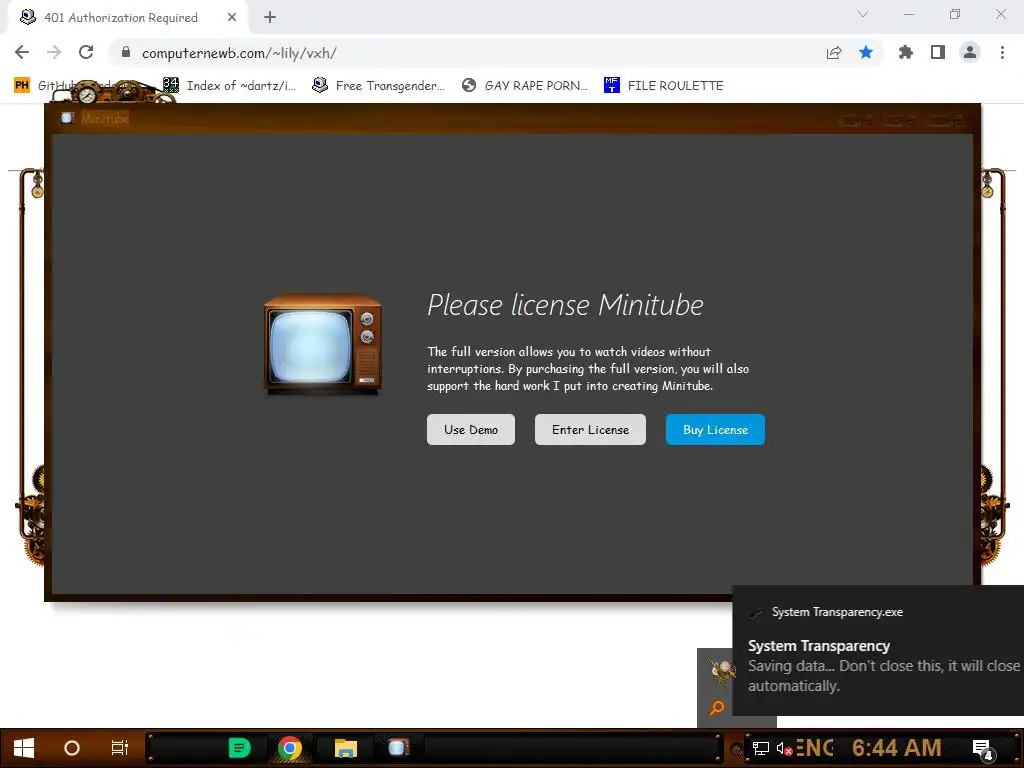1024x768 pixels.
Task: Open the Windows Start menu
Action: click(x=24, y=748)
